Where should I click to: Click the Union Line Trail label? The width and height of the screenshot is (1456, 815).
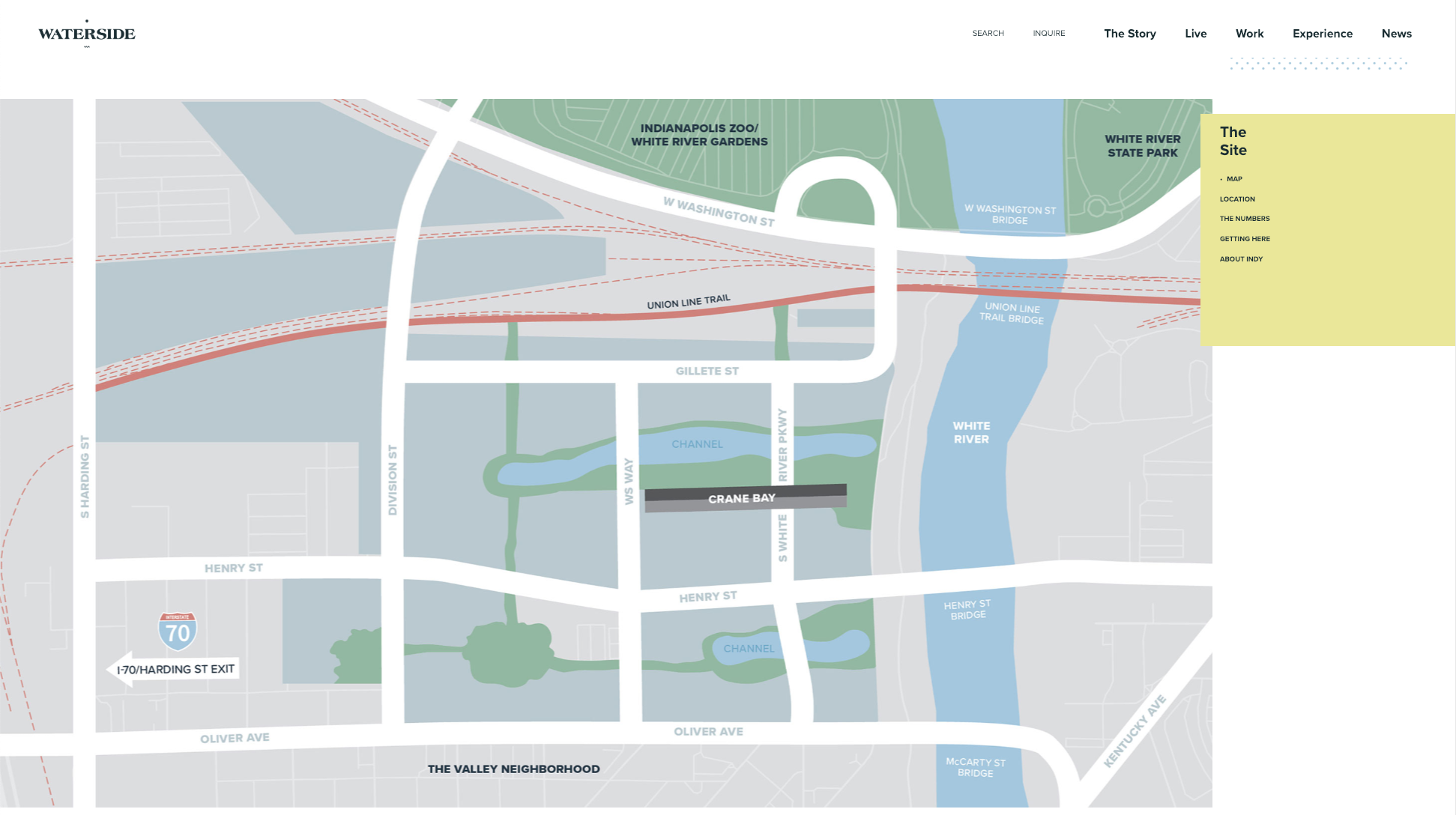[x=688, y=302]
